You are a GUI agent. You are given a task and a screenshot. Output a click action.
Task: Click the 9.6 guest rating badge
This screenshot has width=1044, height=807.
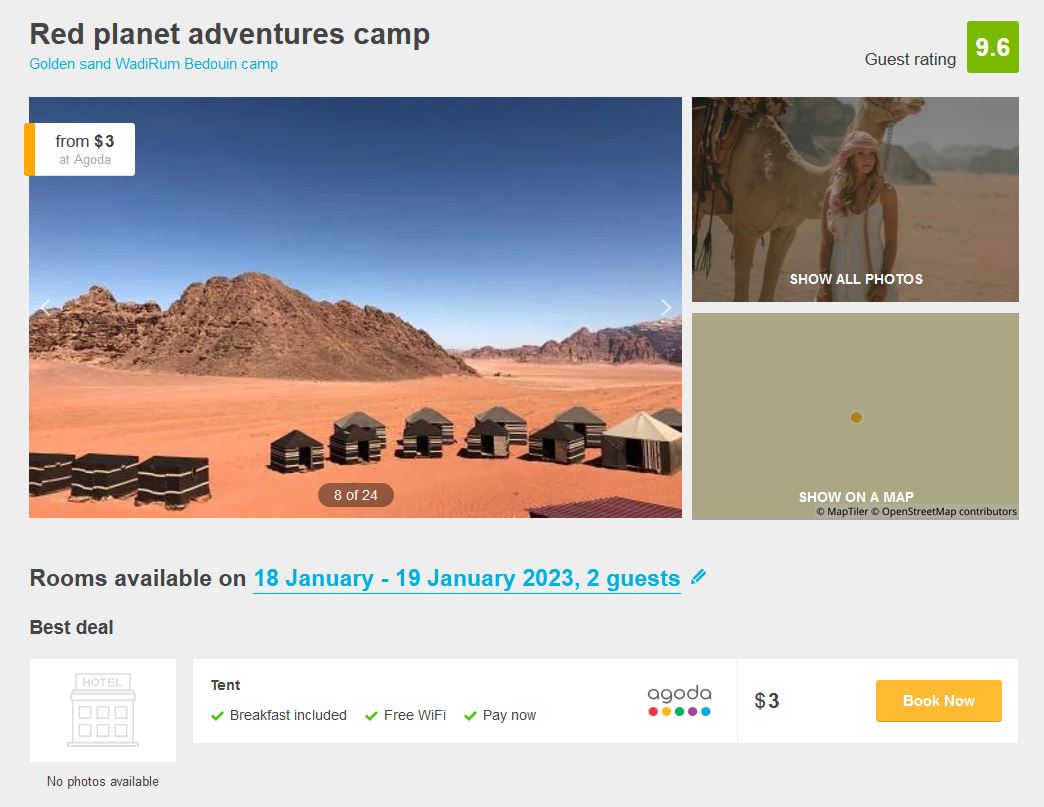[x=992, y=47]
